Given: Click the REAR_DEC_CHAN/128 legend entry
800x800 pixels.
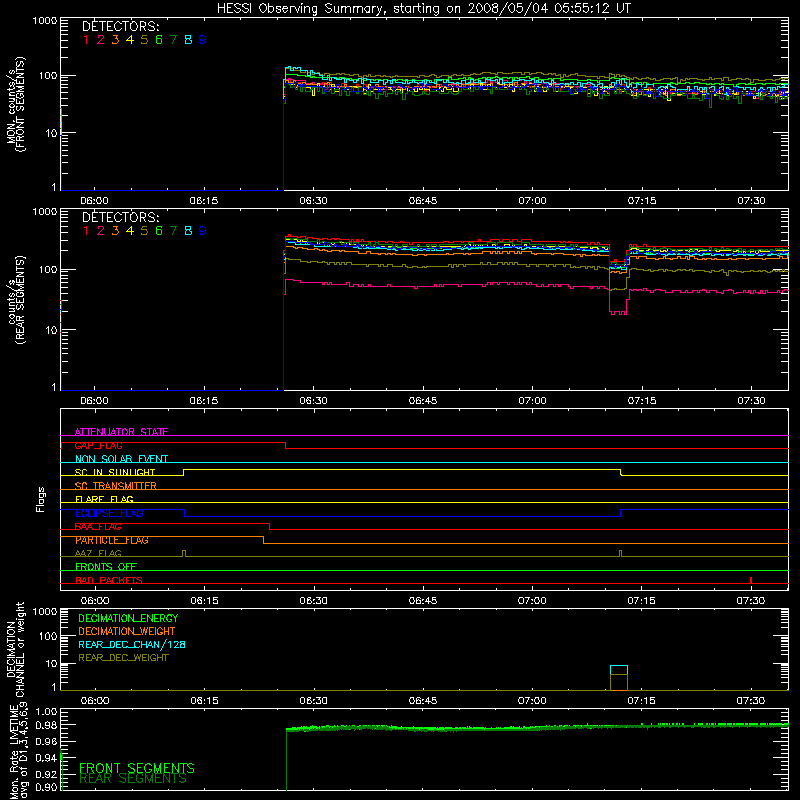Looking at the screenshot, I should (132, 644).
